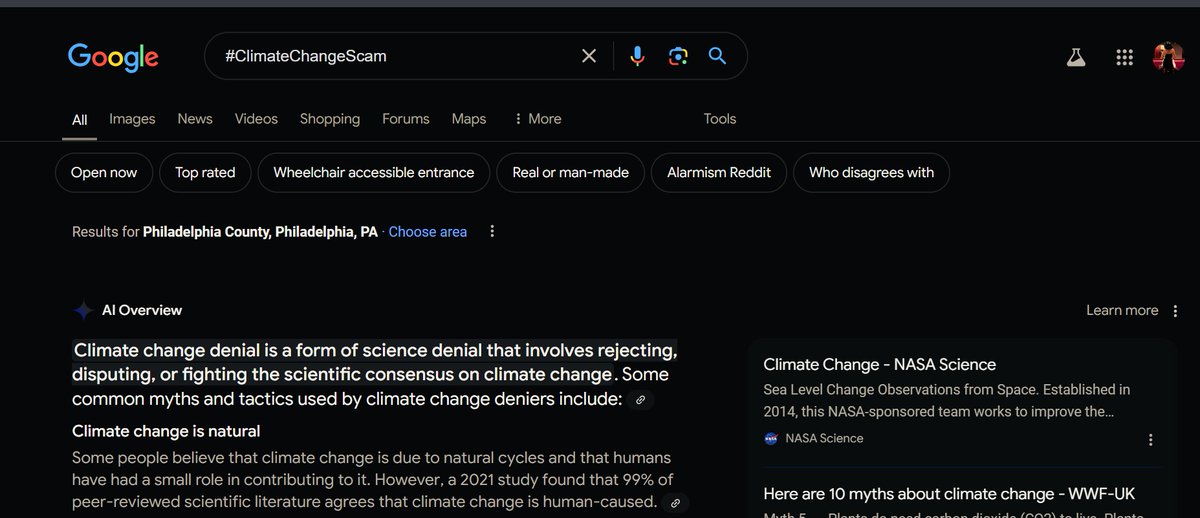This screenshot has width=1200, height=518.
Task: Select the All results tab
Action: tap(79, 119)
